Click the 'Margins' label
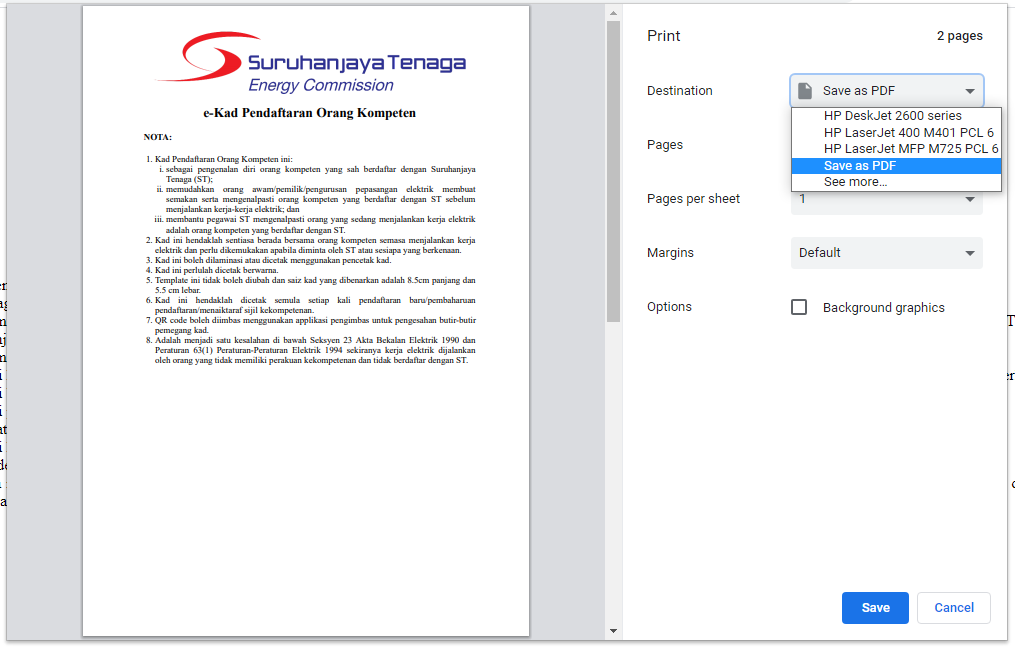This screenshot has height=648, width=1015. point(670,253)
